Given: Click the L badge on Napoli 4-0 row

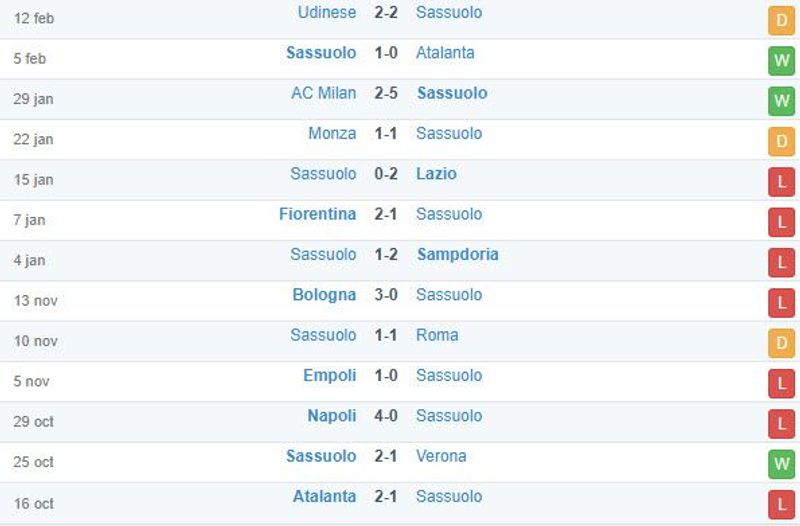Looking at the screenshot, I should tap(781, 423).
